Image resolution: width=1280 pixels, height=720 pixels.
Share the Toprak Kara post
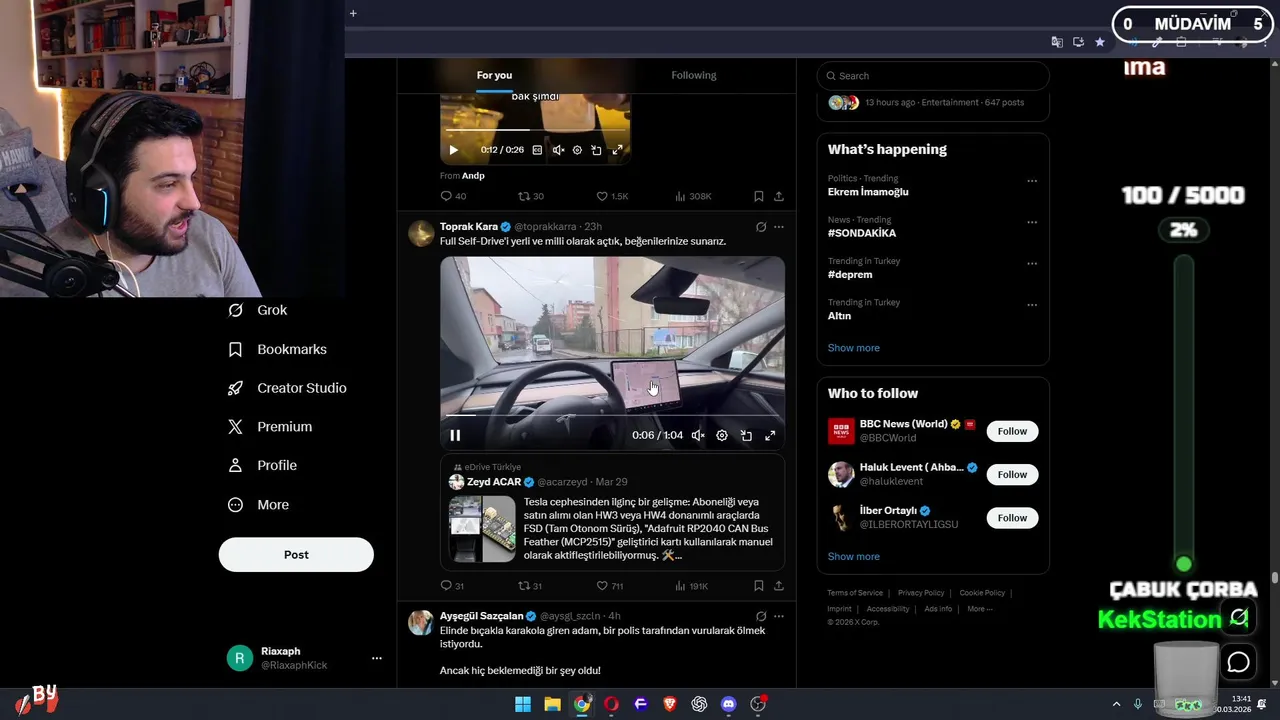[779, 586]
